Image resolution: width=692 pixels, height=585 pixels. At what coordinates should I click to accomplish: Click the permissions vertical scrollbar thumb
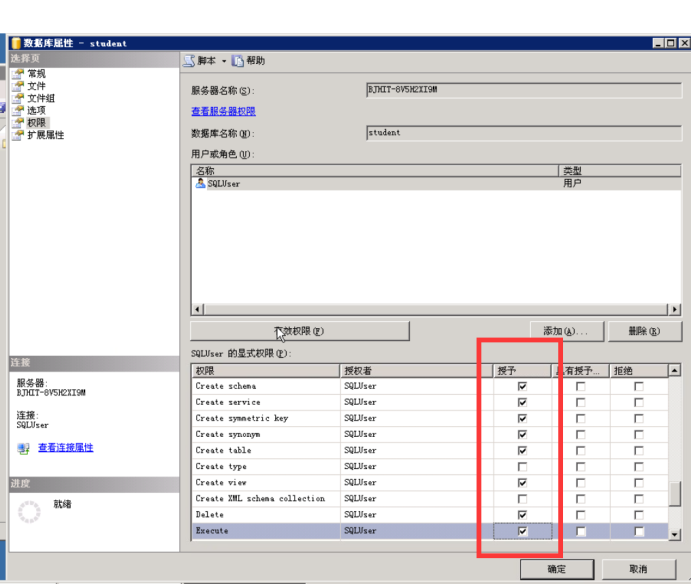click(674, 495)
